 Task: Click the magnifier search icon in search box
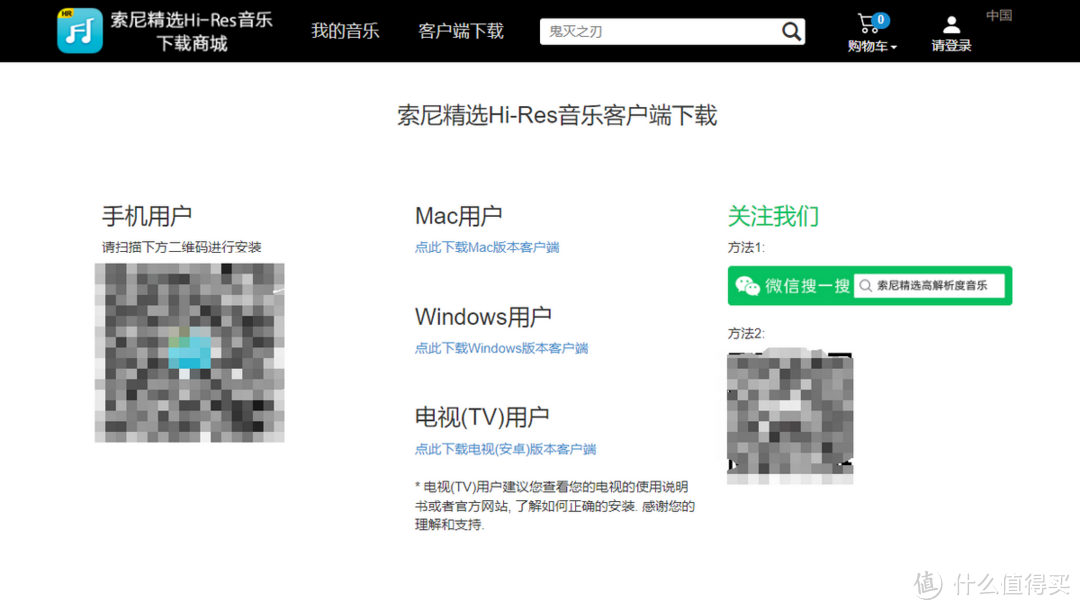tap(791, 31)
